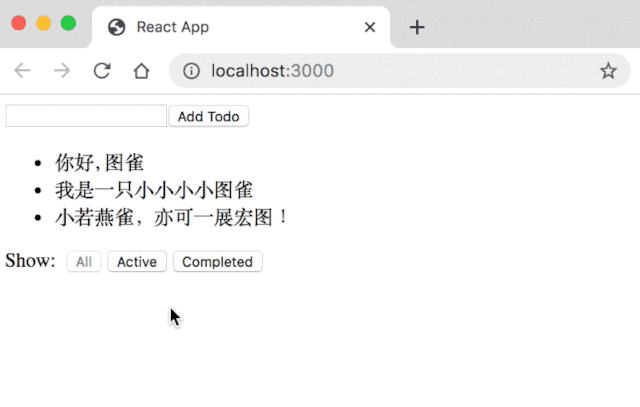Filter todos by Active
This screenshot has width=640, height=407.
point(137,262)
